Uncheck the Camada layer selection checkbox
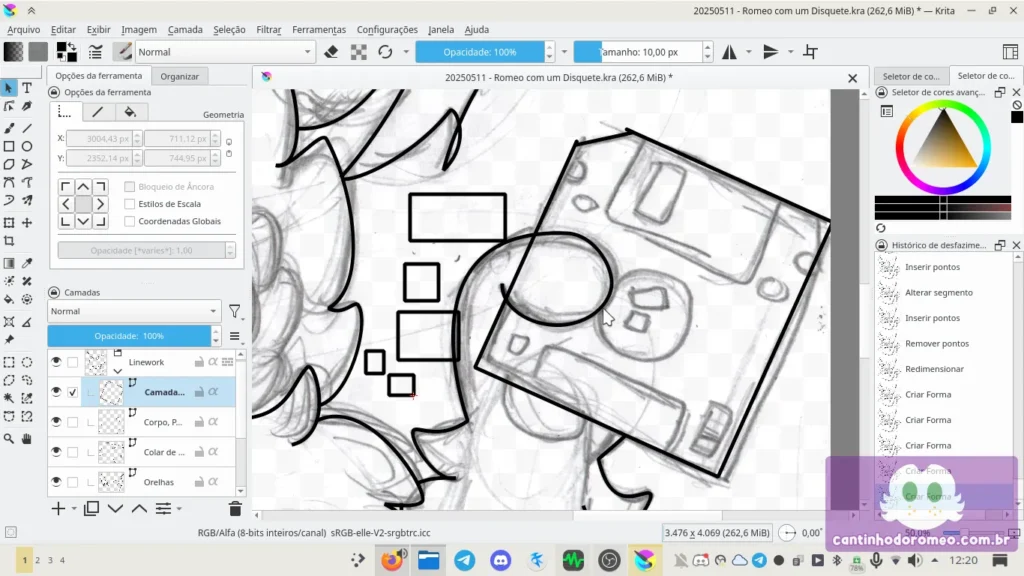Viewport: 1024px width, 576px height. 72,392
